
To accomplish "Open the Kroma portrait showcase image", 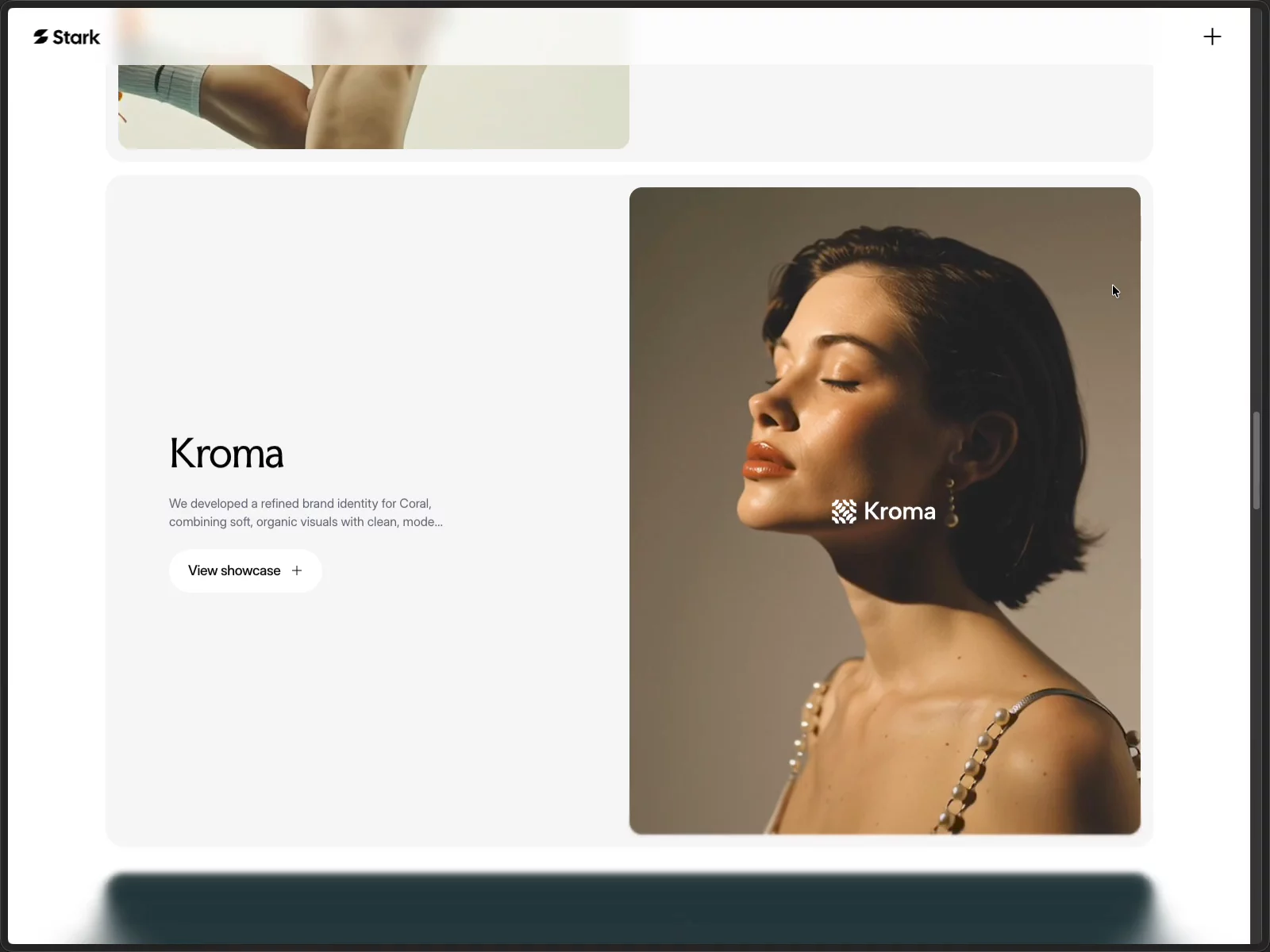I will (885, 511).
